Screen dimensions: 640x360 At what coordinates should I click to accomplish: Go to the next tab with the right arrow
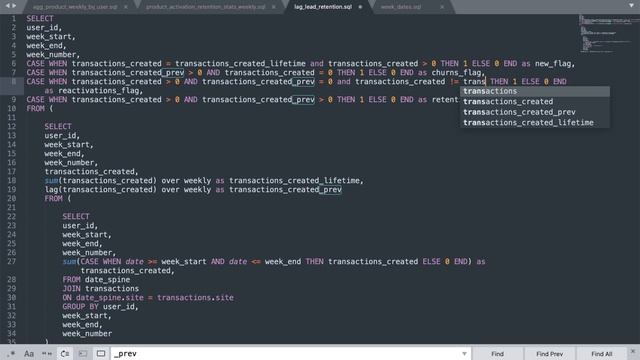click(x=14, y=6)
